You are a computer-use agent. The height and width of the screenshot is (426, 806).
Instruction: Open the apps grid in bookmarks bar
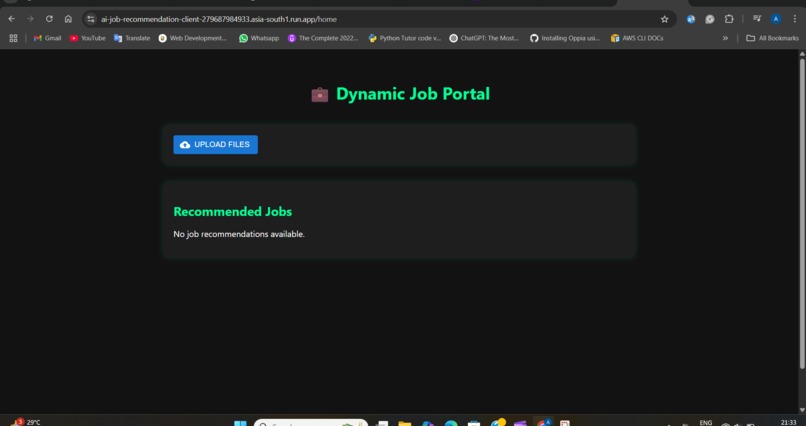[13, 38]
